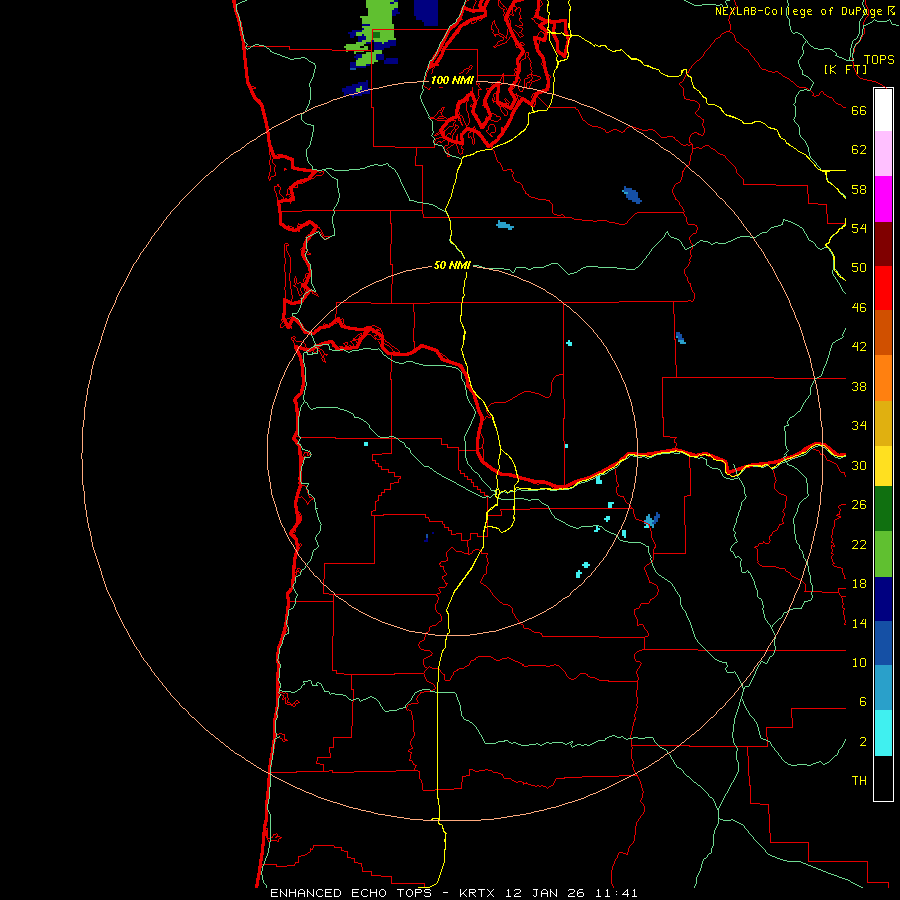Click the yellow legend swatch
Screen dimensions: 900x900
pos(883,466)
